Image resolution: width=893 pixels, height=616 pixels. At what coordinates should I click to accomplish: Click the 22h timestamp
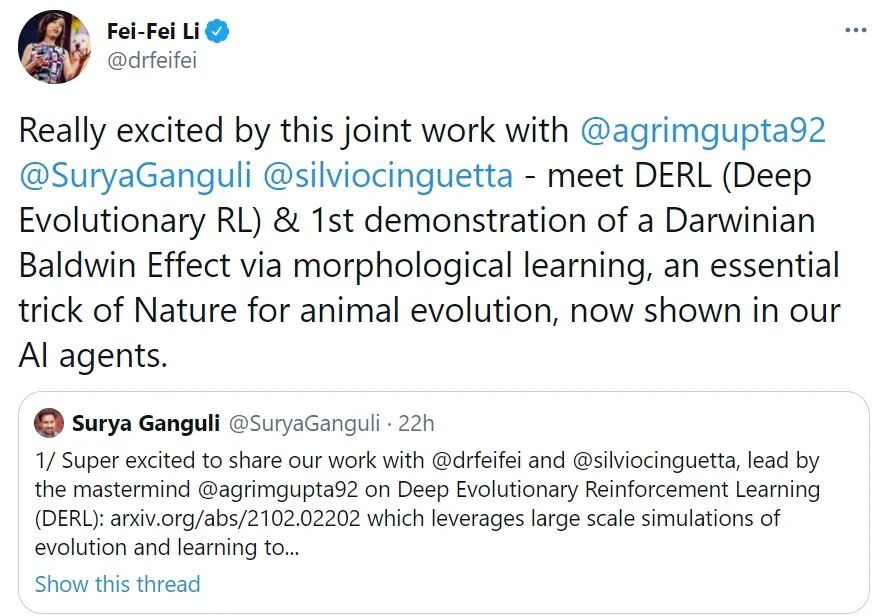[x=416, y=424]
